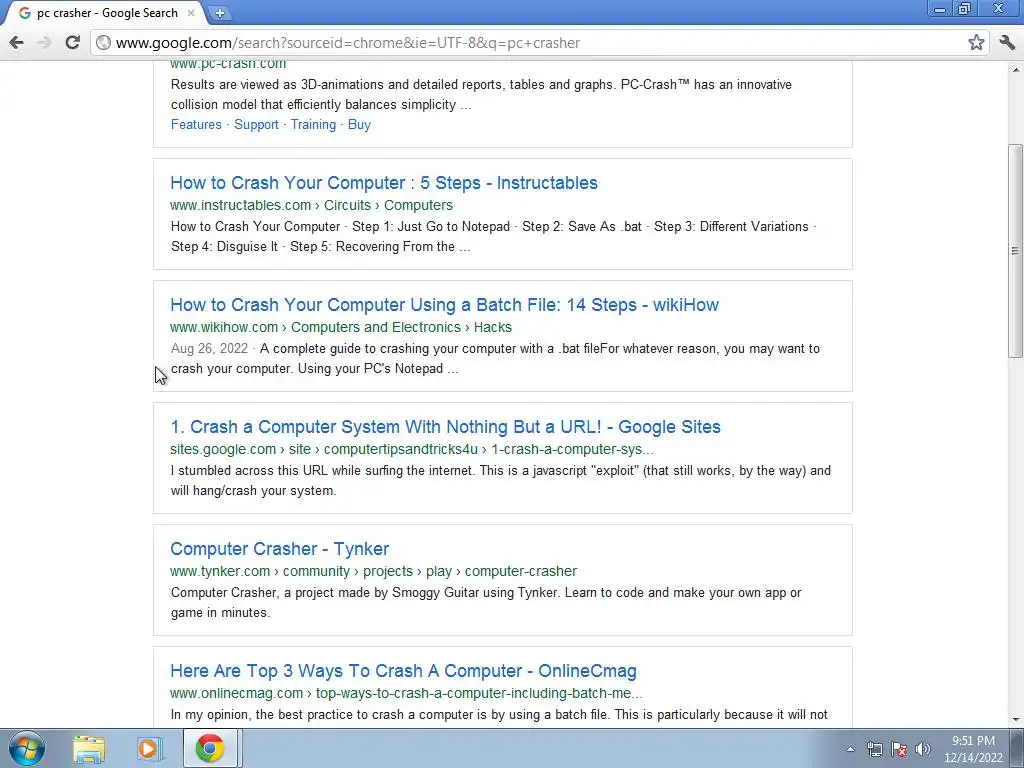Viewport: 1024px width, 768px height.
Task: Click the PC-Crash result snippet 'Results are viewed as 3D-animations'
Action: pos(481,95)
